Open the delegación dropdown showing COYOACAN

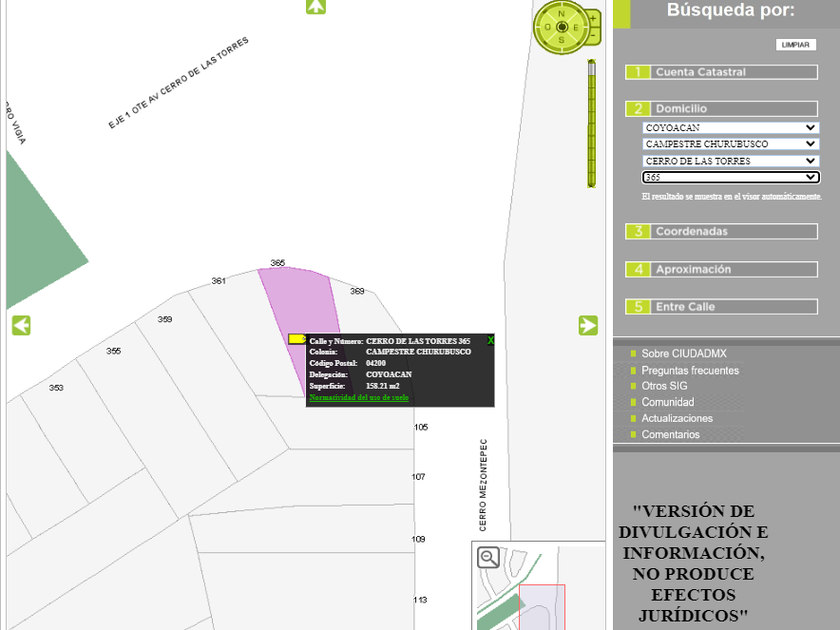tap(731, 128)
